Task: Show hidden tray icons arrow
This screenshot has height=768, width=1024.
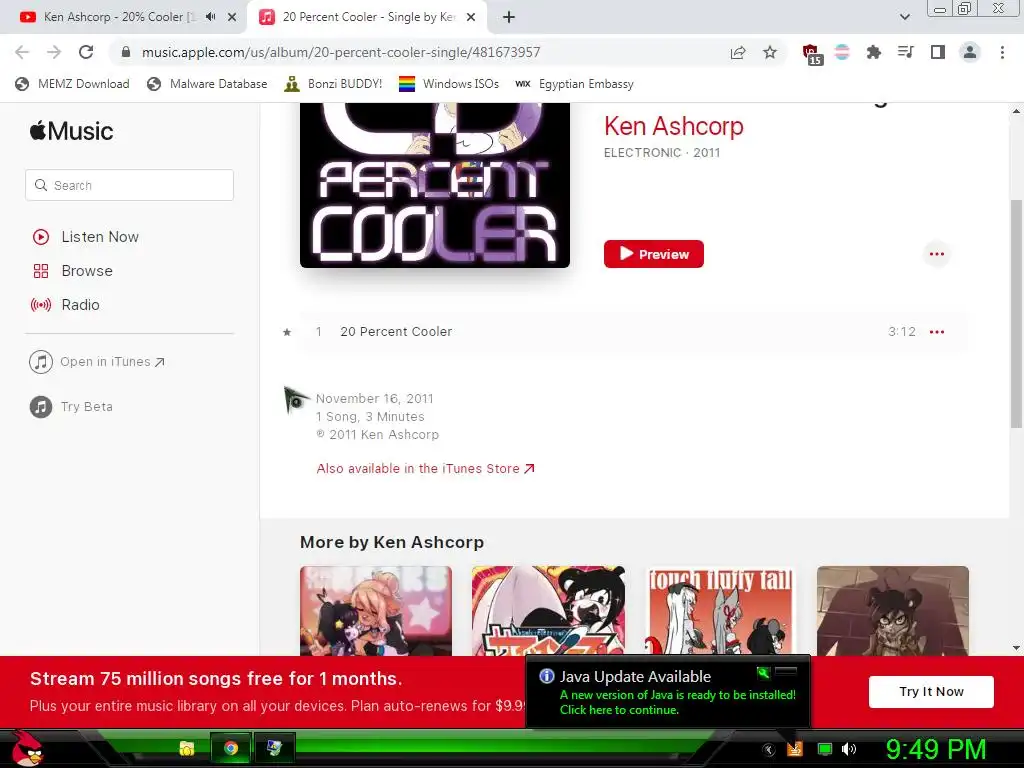Action: [769, 750]
